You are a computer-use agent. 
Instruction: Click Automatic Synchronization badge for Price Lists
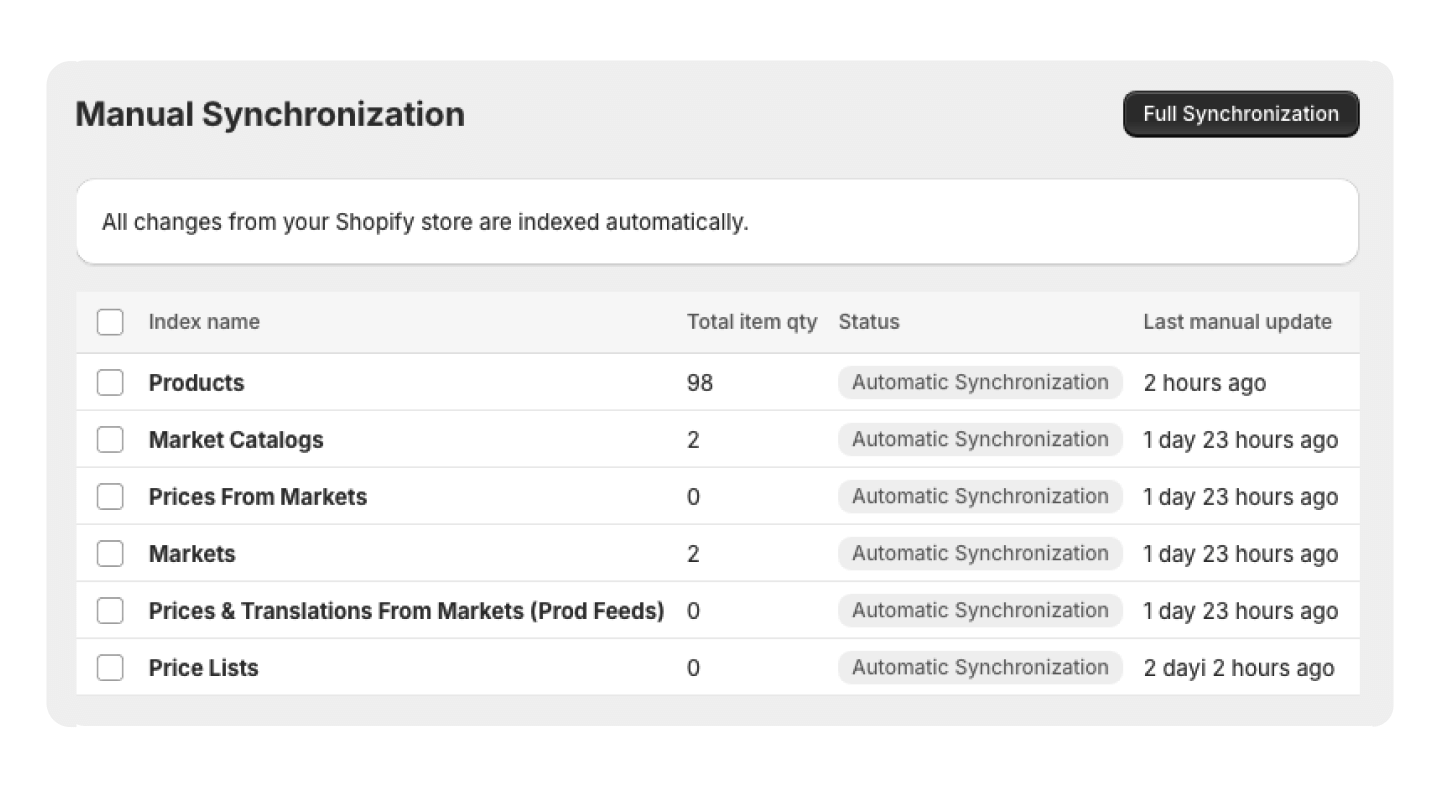[x=979, y=667]
